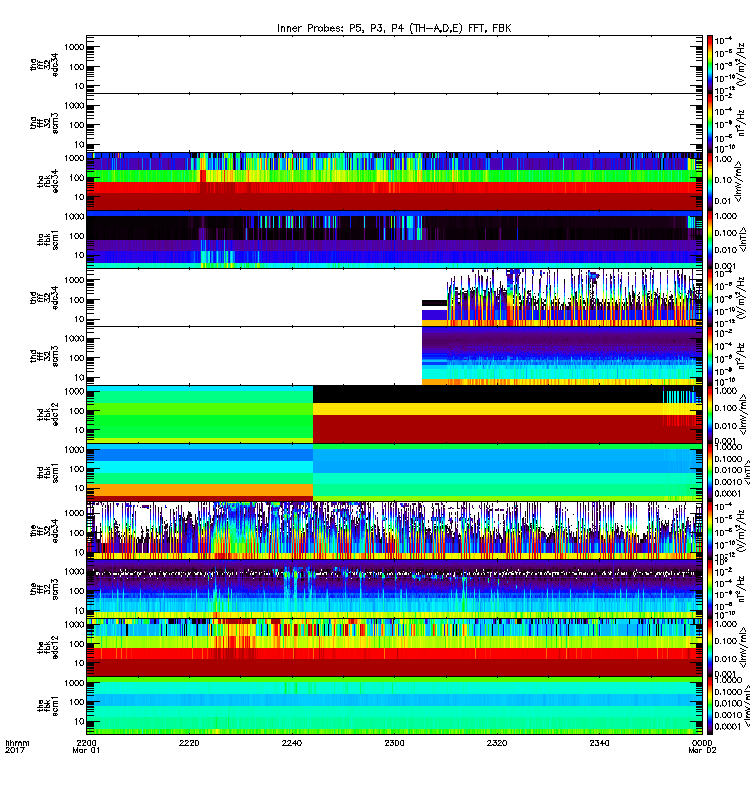This screenshot has height=800, width=750.
Task: Click the "thd fff 32 edc34" axis title
Action: [44, 297]
